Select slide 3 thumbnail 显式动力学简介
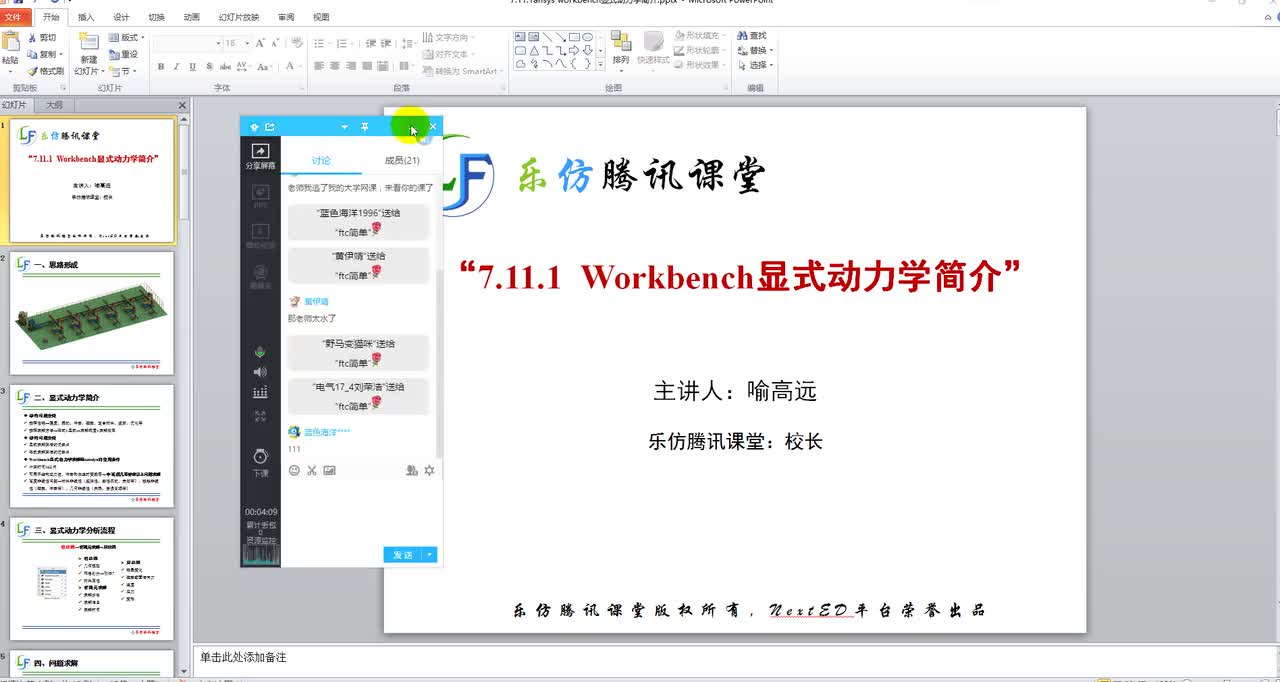This screenshot has width=1280, height=682. [x=92, y=446]
